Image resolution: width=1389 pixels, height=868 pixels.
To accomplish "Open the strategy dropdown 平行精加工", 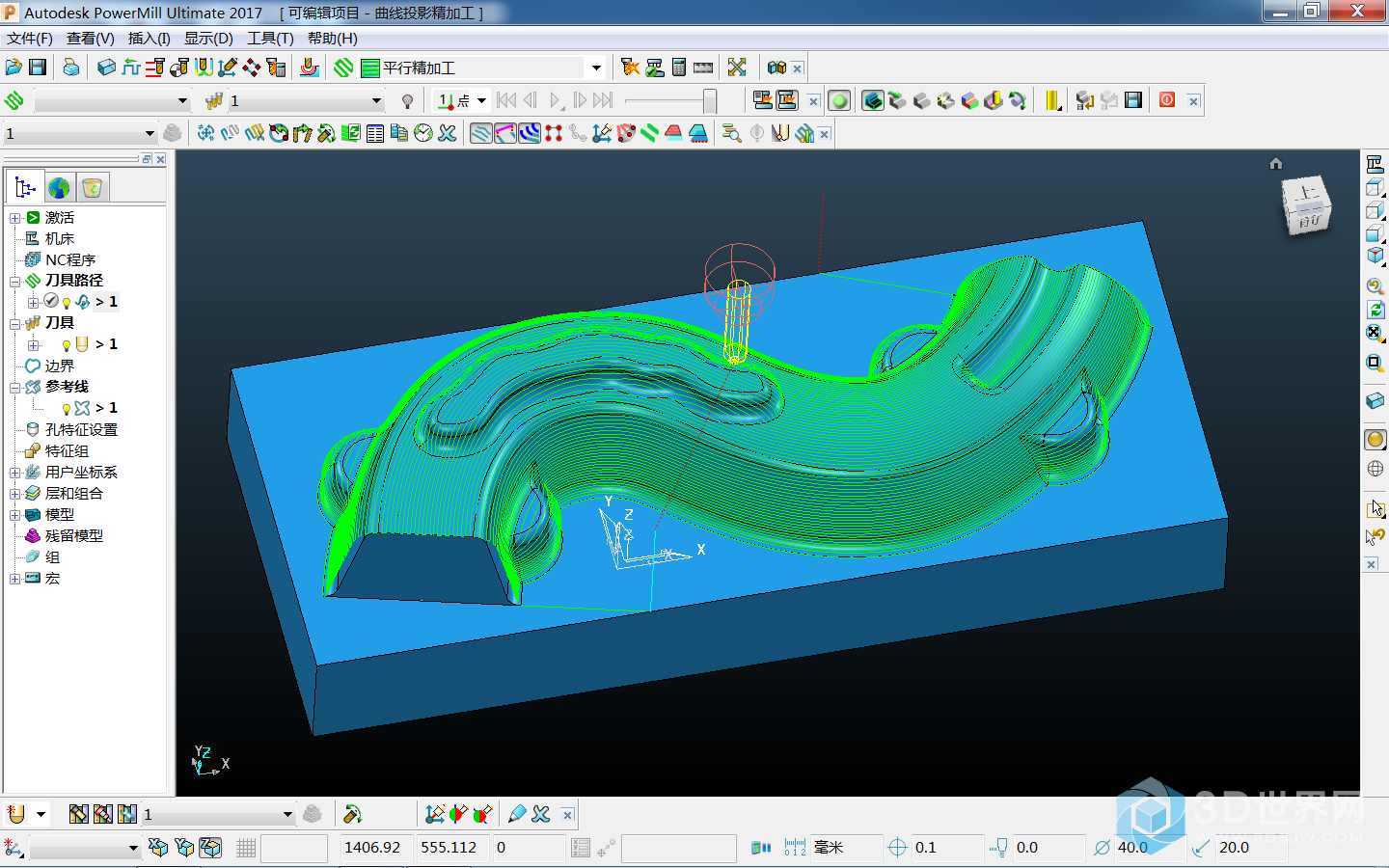I will (x=596, y=68).
